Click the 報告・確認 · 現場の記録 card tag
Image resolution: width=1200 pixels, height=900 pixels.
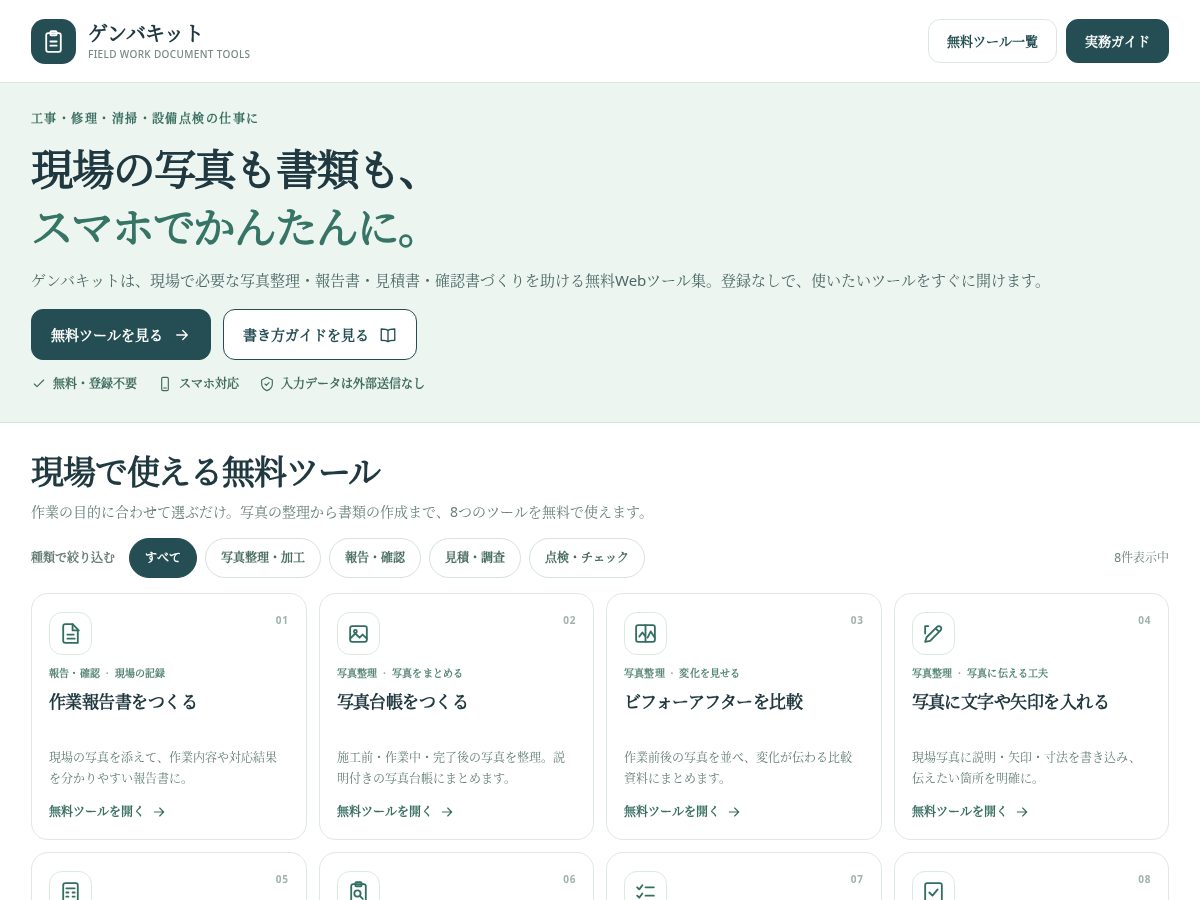pyautogui.click(x=107, y=673)
